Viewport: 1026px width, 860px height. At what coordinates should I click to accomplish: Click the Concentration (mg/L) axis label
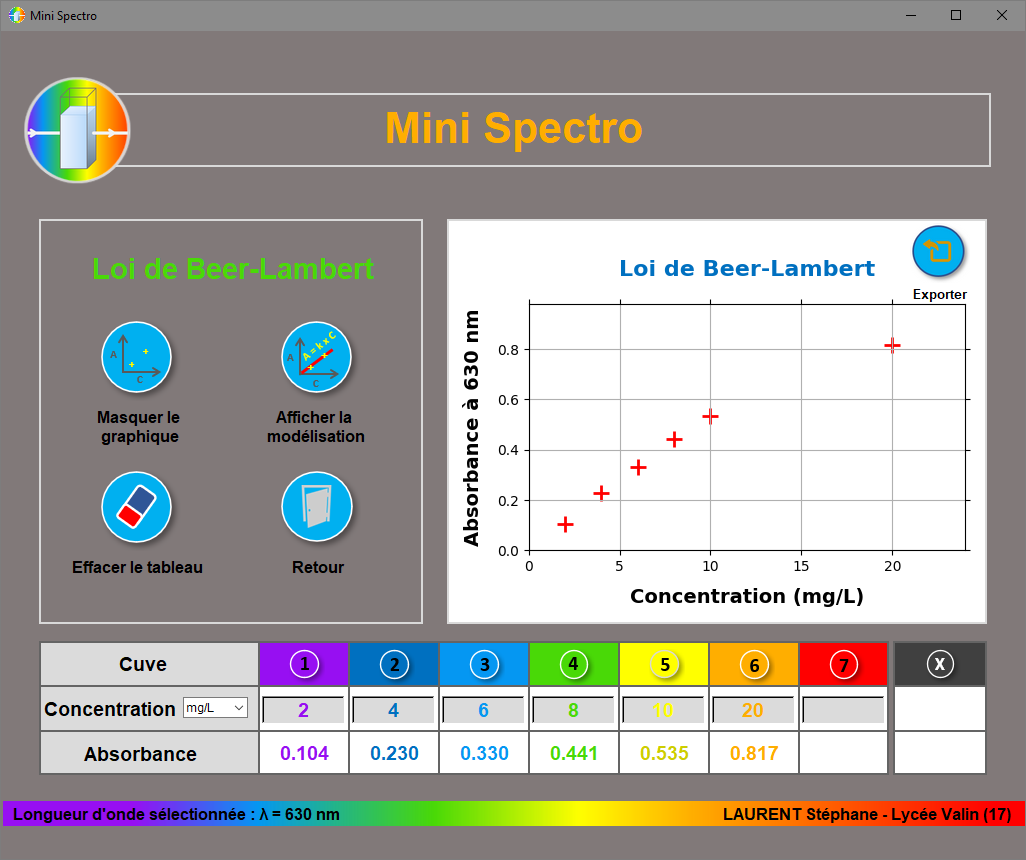pos(747,596)
